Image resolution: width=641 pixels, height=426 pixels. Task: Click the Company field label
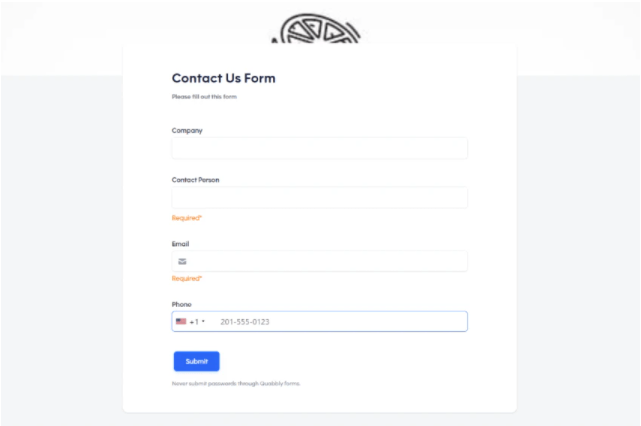(187, 130)
